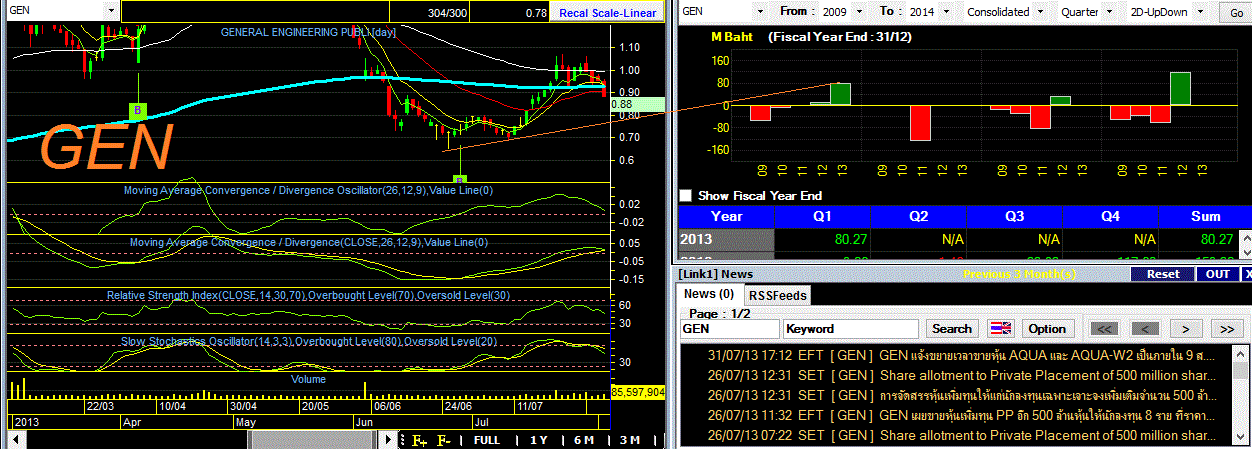Open the 2D-UpDown chart style dropdown
The height and width of the screenshot is (449, 1252).
click(x=1202, y=12)
